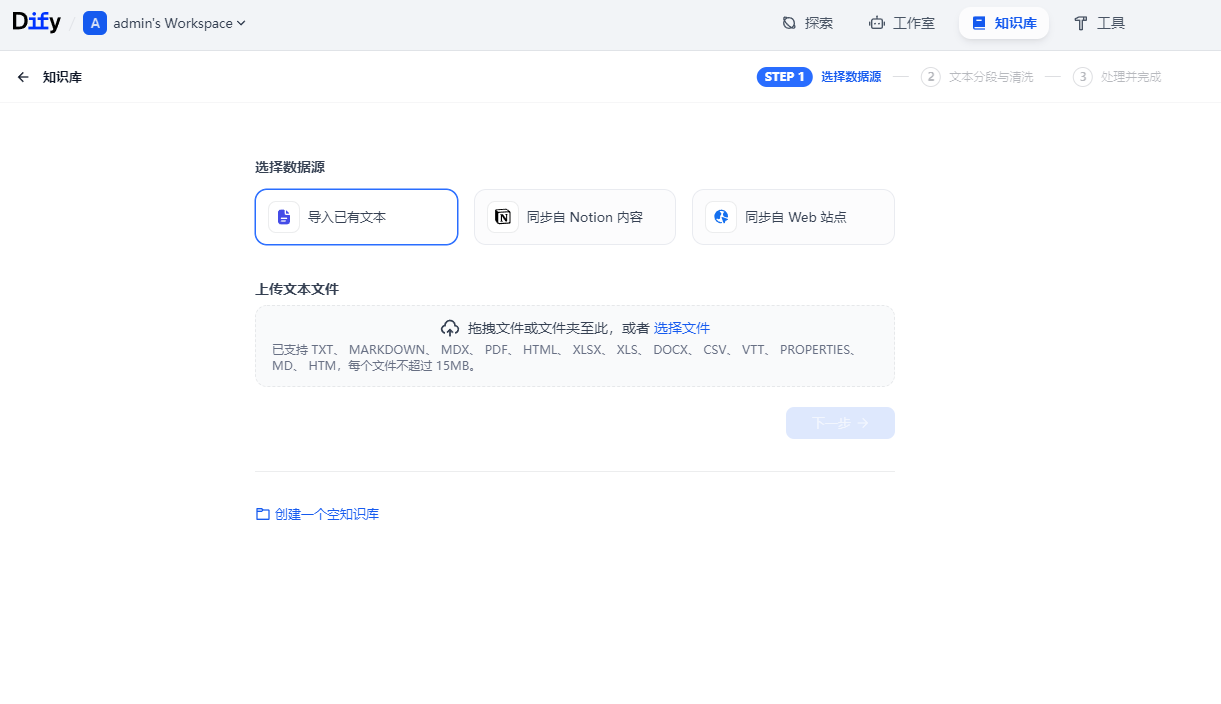Click the workspace avatar letter A
Viewport: 1221px width, 704px height.
coord(95,23)
